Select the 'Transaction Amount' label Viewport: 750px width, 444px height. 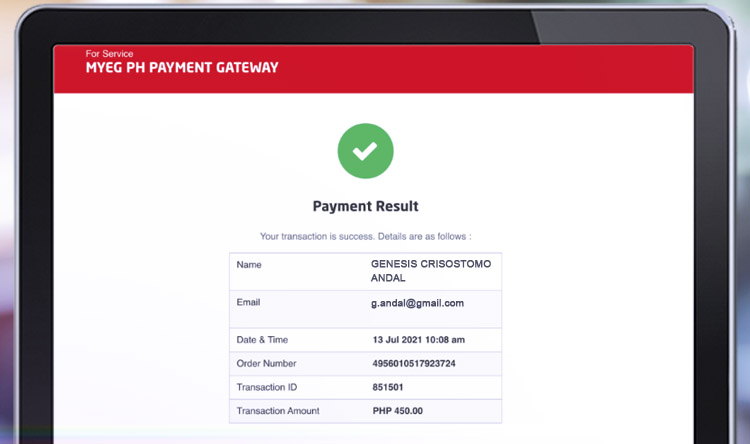pyautogui.click(x=278, y=411)
